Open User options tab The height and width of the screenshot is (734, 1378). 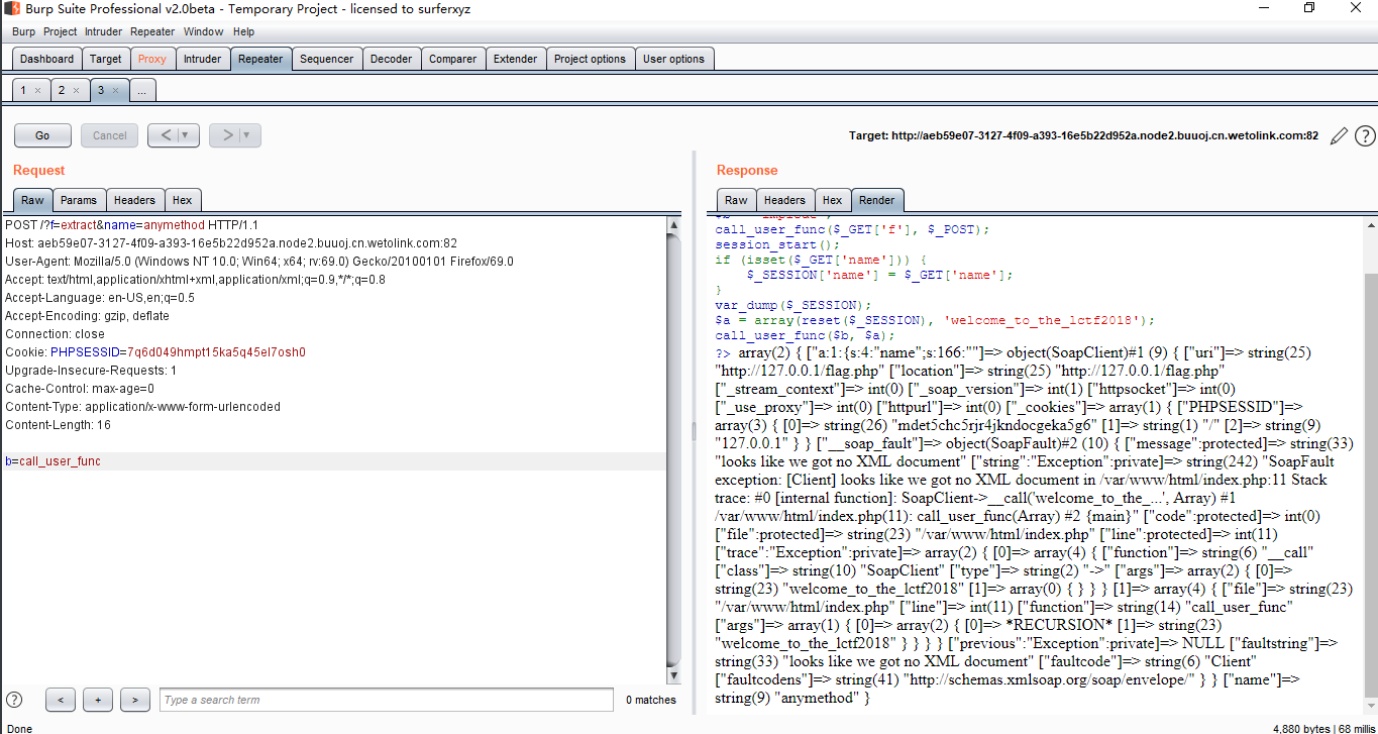(x=674, y=59)
